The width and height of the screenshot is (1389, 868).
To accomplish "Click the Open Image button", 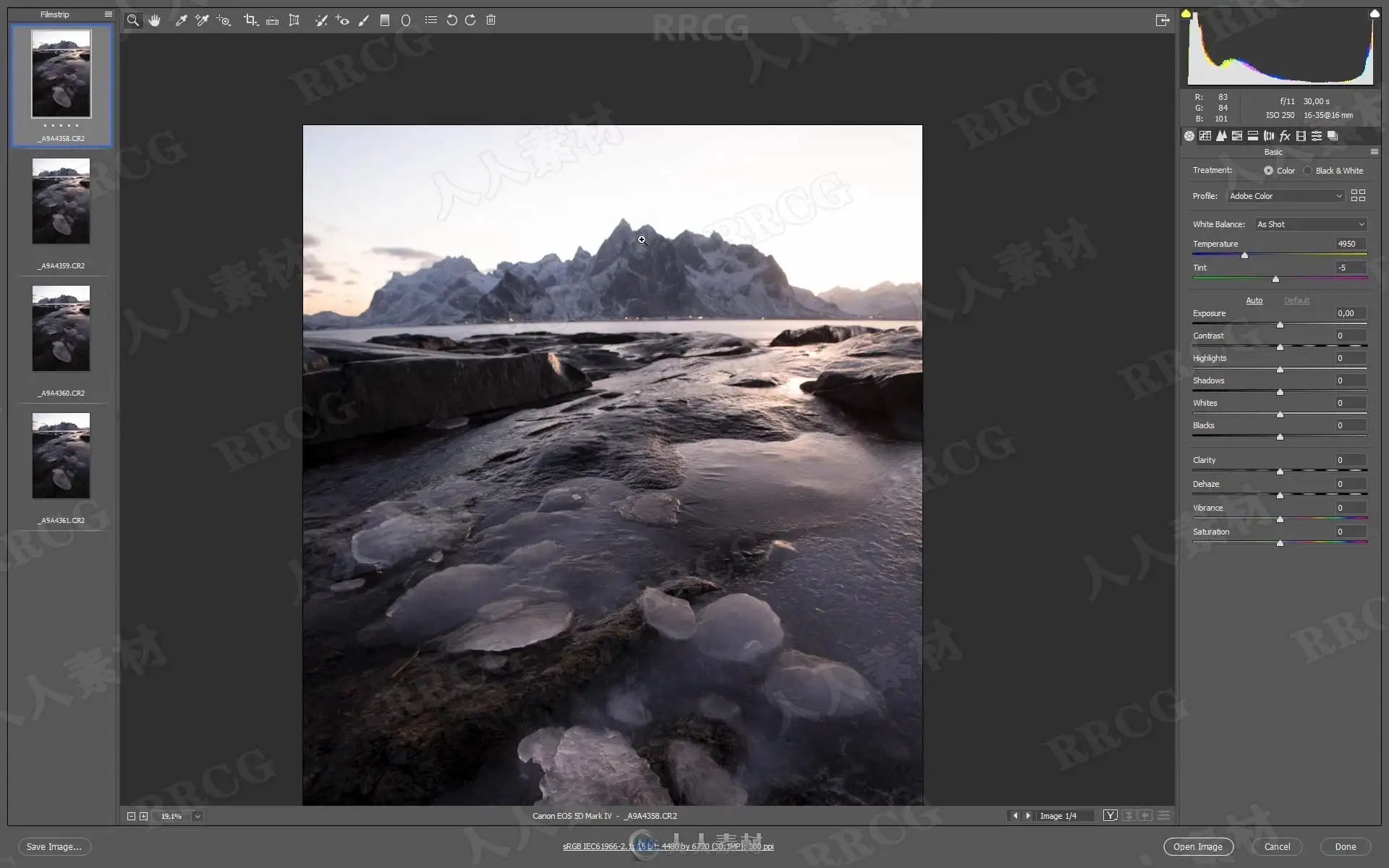I will [x=1198, y=846].
